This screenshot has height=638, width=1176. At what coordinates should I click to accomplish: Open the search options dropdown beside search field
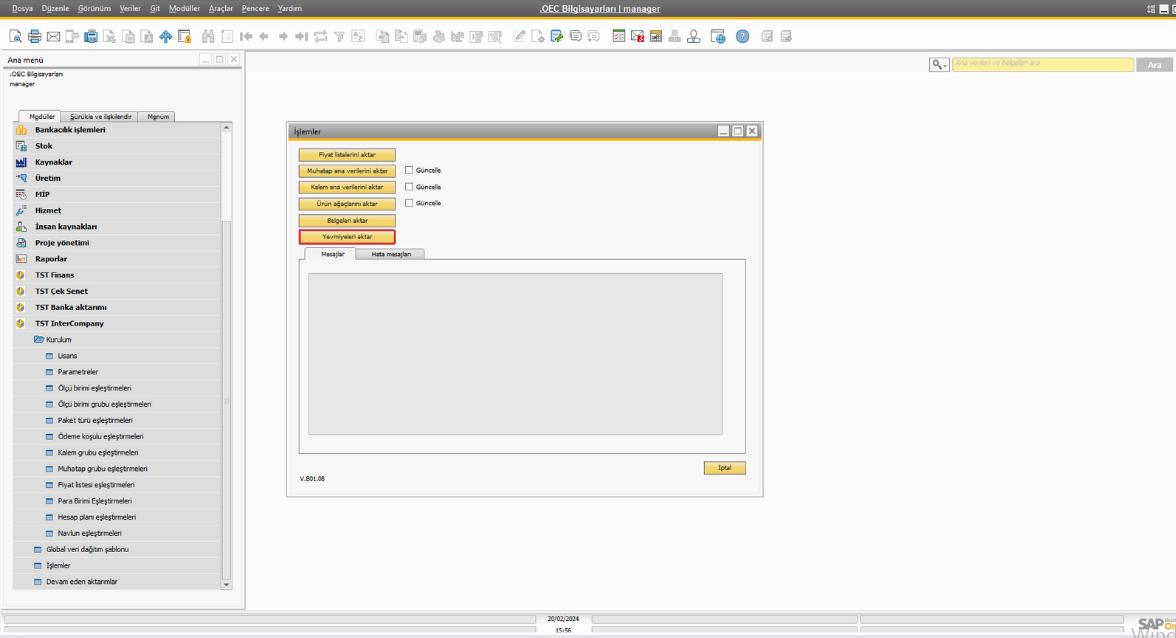pyautogui.click(x=939, y=64)
